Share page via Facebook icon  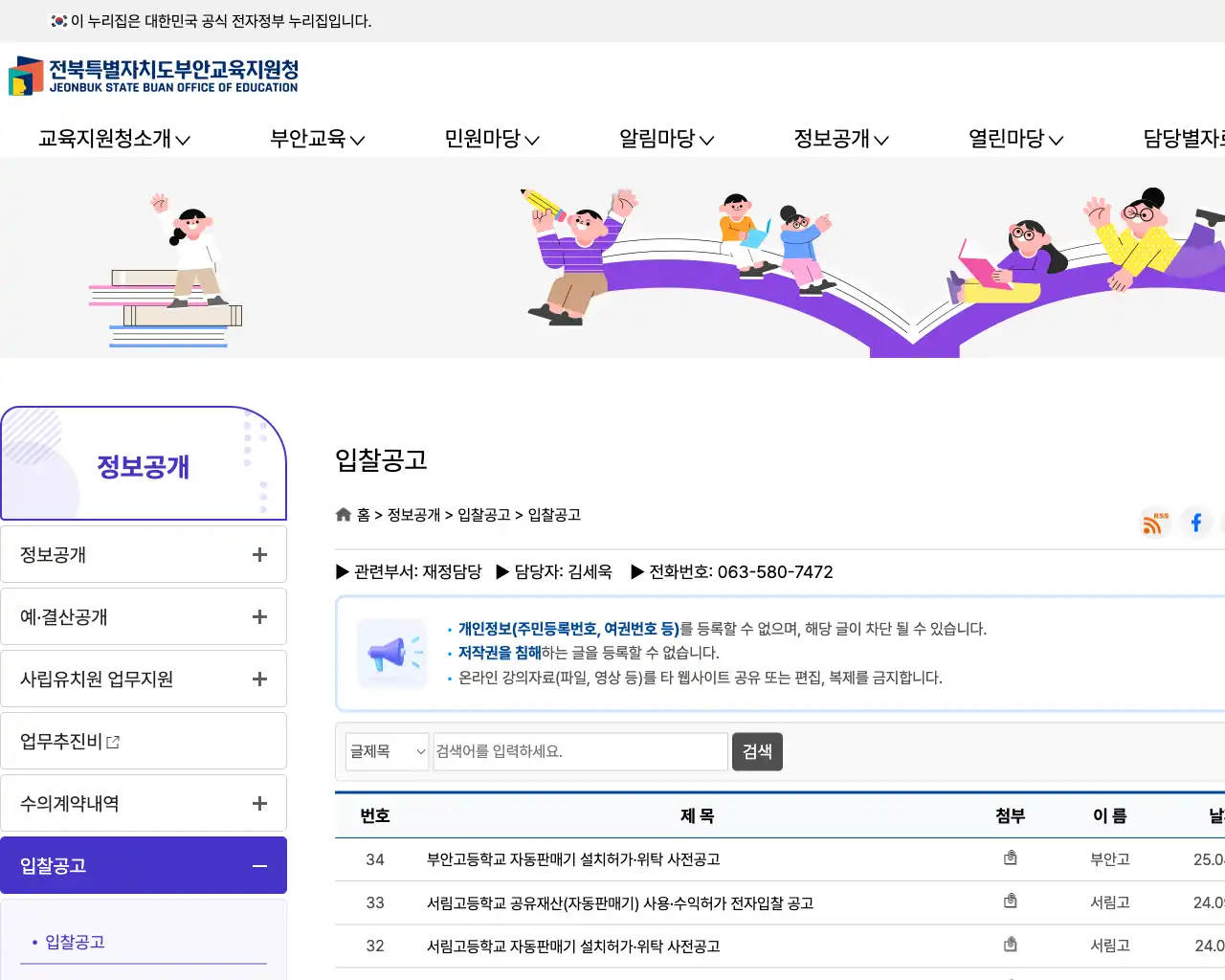(x=1196, y=523)
